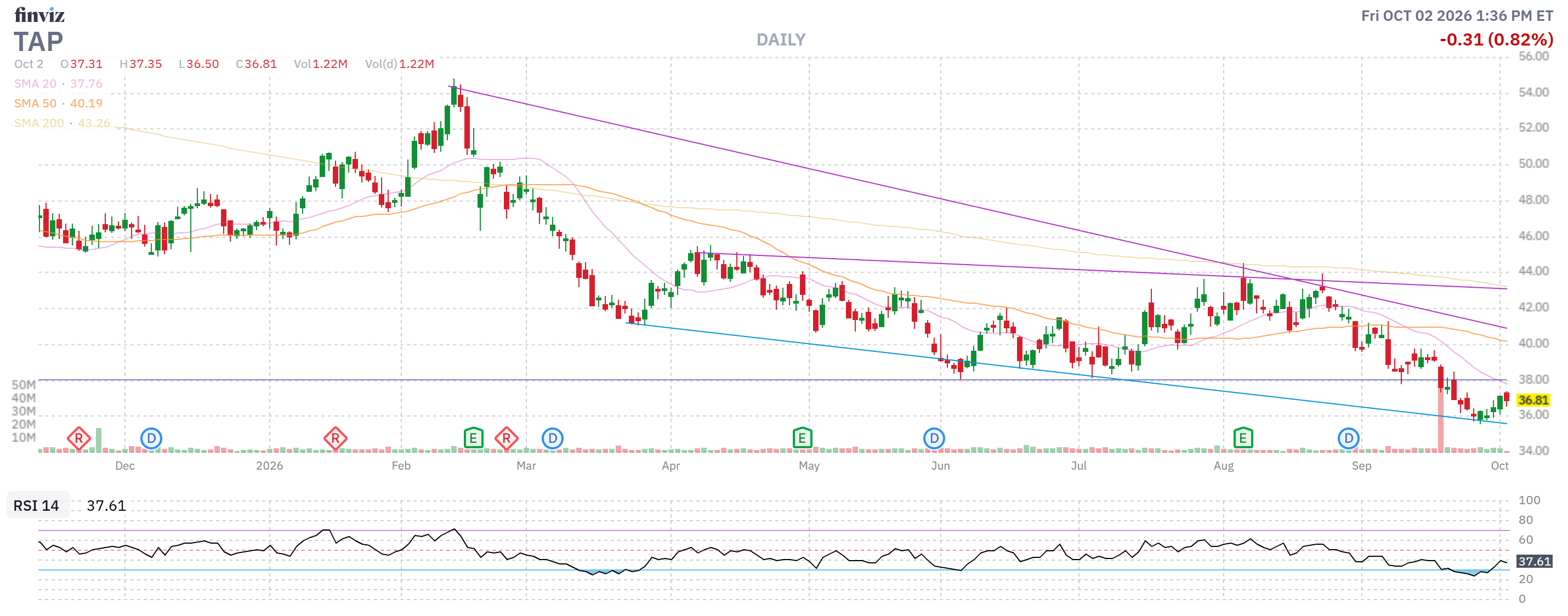Click the Oct label on time axis
This screenshot has height=616, width=1568.
point(1499,466)
